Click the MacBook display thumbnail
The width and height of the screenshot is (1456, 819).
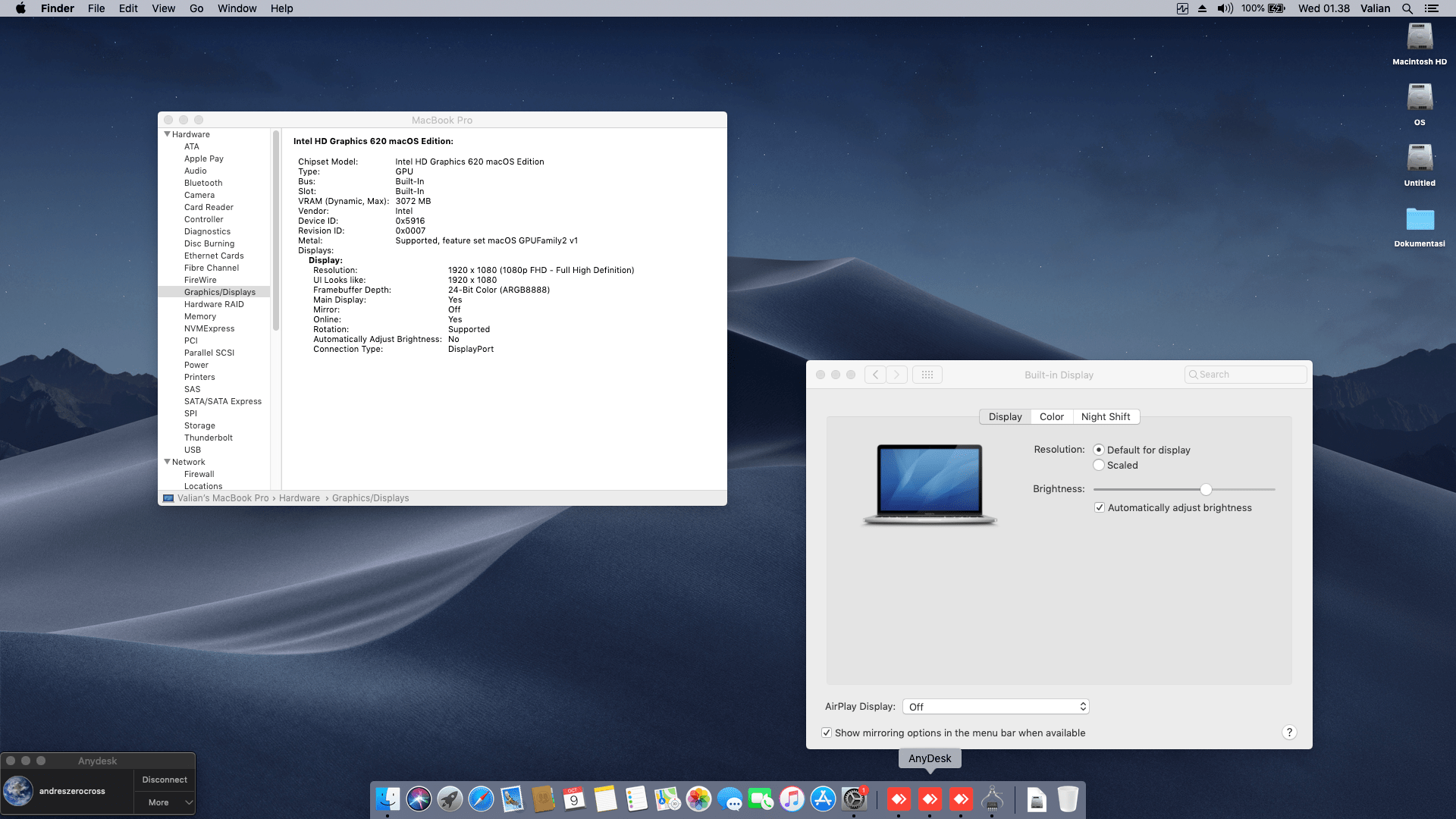pos(930,484)
